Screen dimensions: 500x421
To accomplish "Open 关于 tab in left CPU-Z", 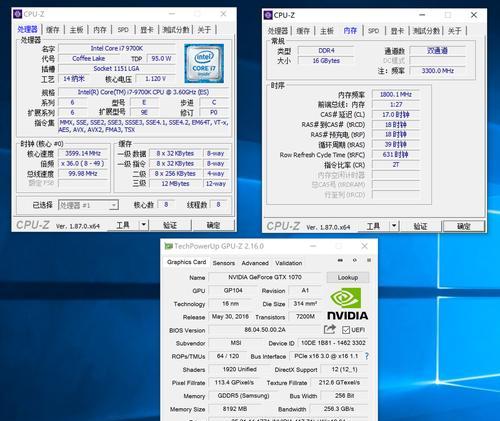I will point(204,30).
